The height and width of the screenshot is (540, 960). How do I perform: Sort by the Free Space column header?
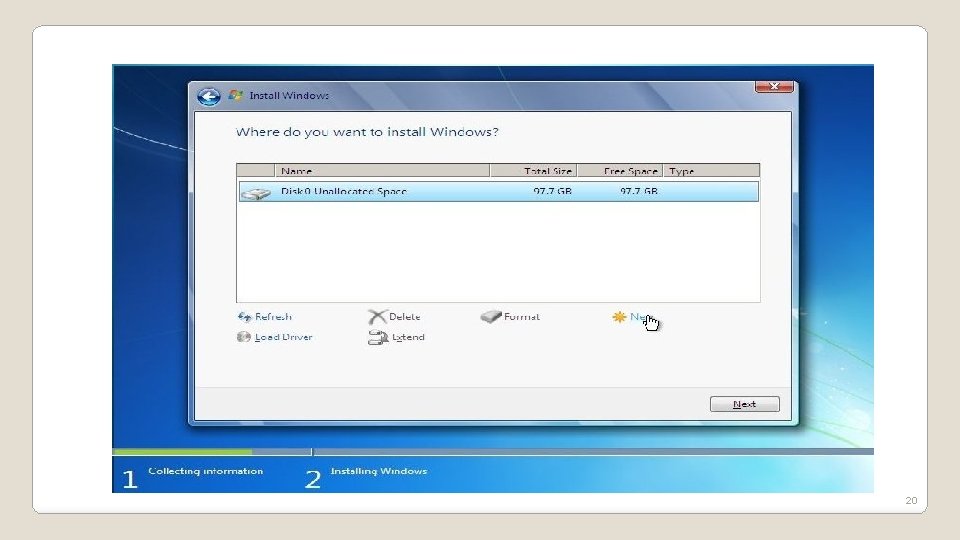click(620, 170)
